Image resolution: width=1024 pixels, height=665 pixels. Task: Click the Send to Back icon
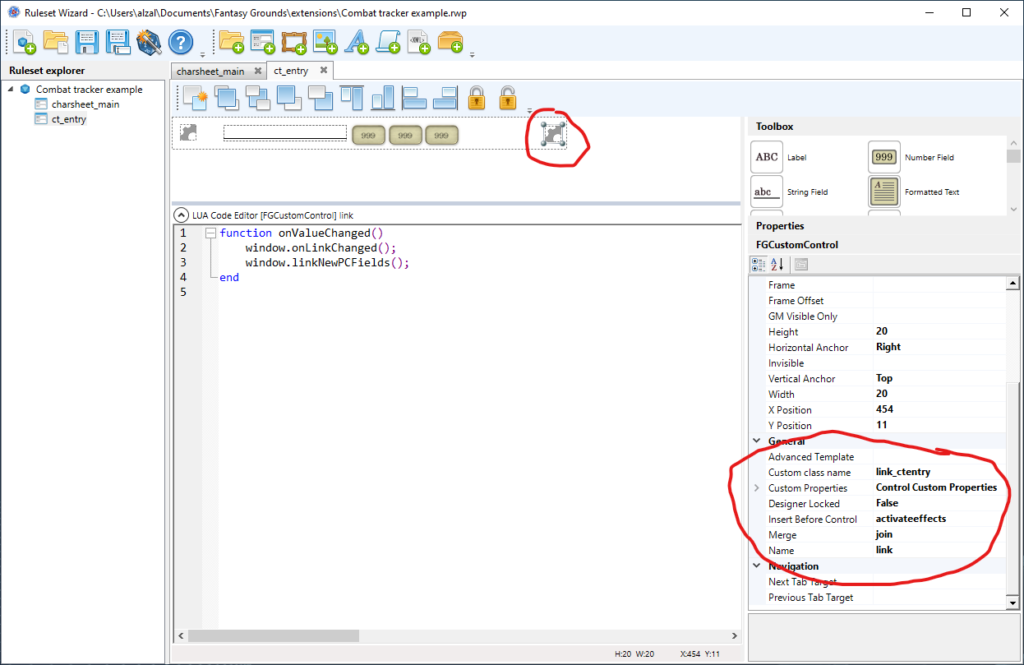click(289, 98)
